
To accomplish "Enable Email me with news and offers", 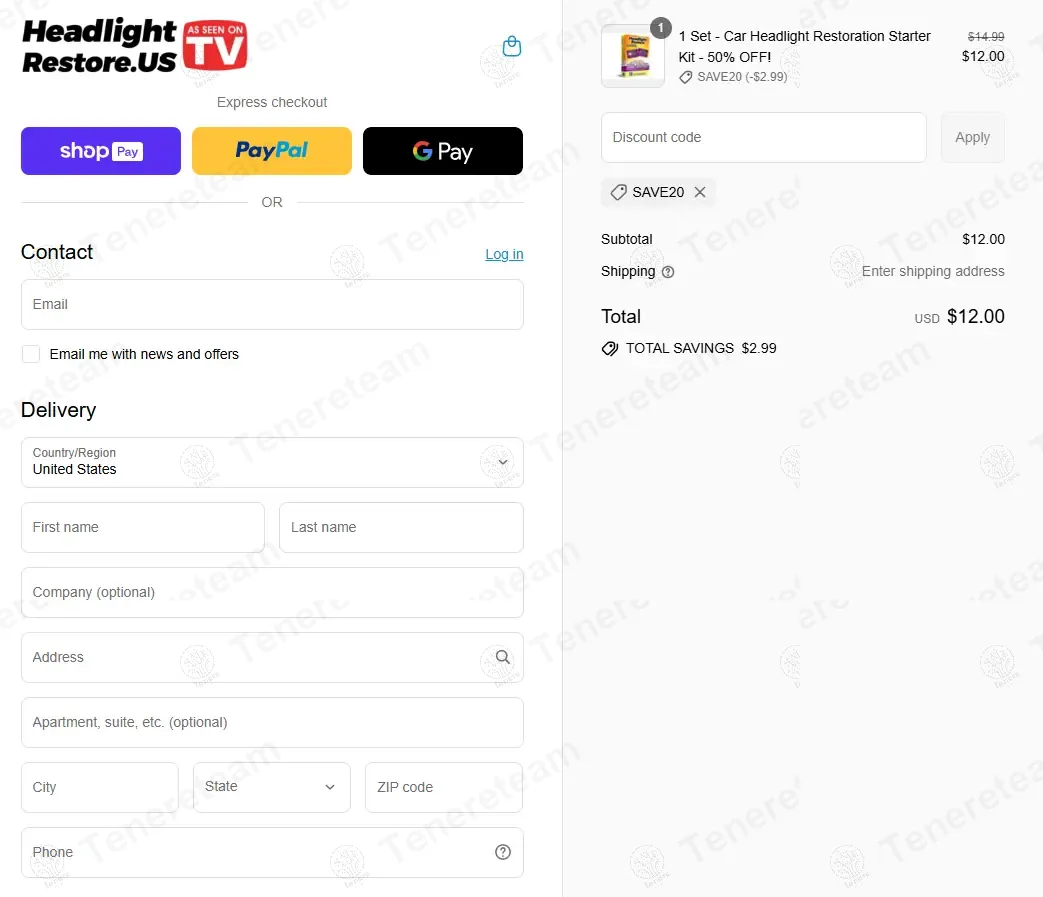I will [x=31, y=354].
